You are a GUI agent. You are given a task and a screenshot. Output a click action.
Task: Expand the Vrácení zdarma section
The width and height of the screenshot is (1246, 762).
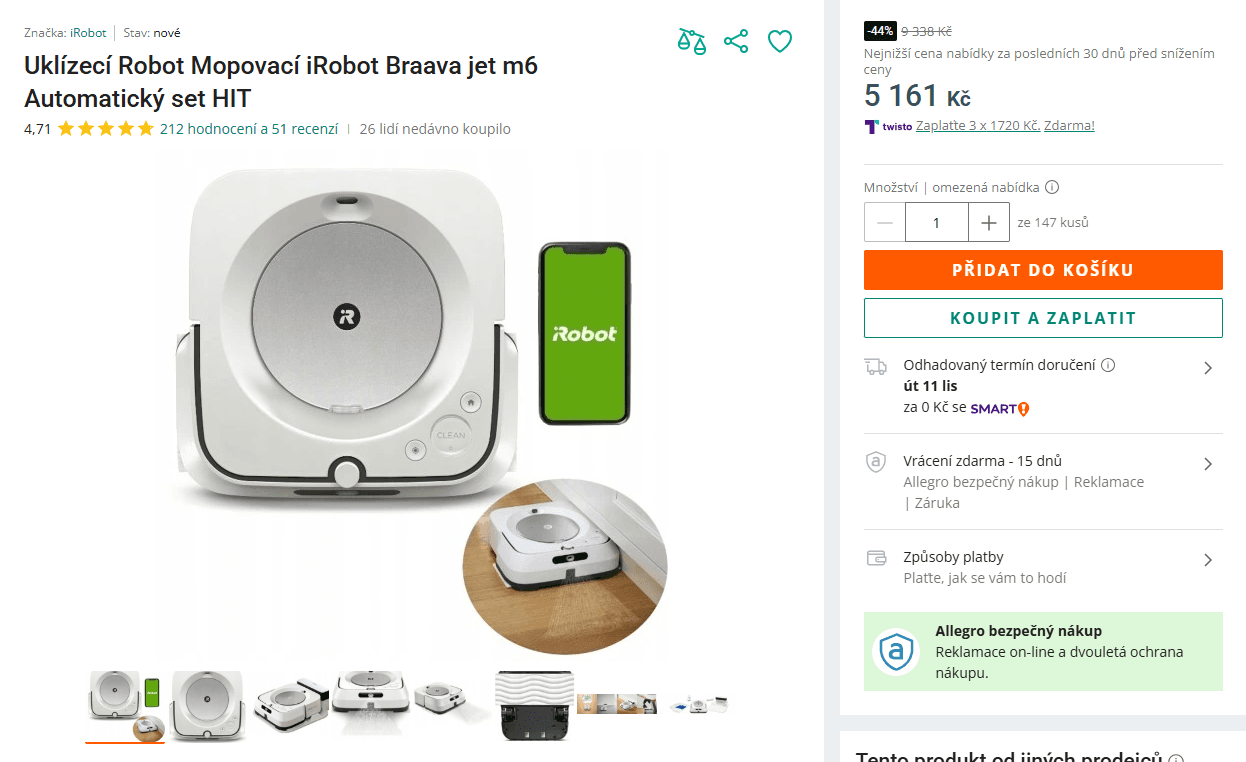point(1209,462)
